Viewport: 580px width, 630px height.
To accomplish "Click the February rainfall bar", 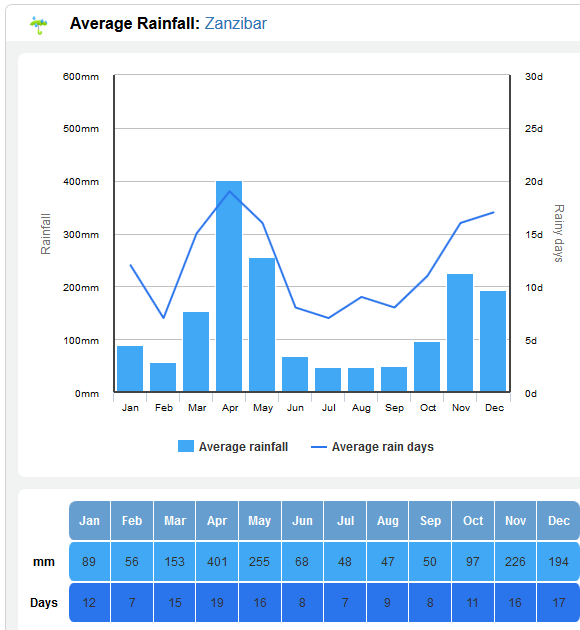I will click(x=163, y=377).
